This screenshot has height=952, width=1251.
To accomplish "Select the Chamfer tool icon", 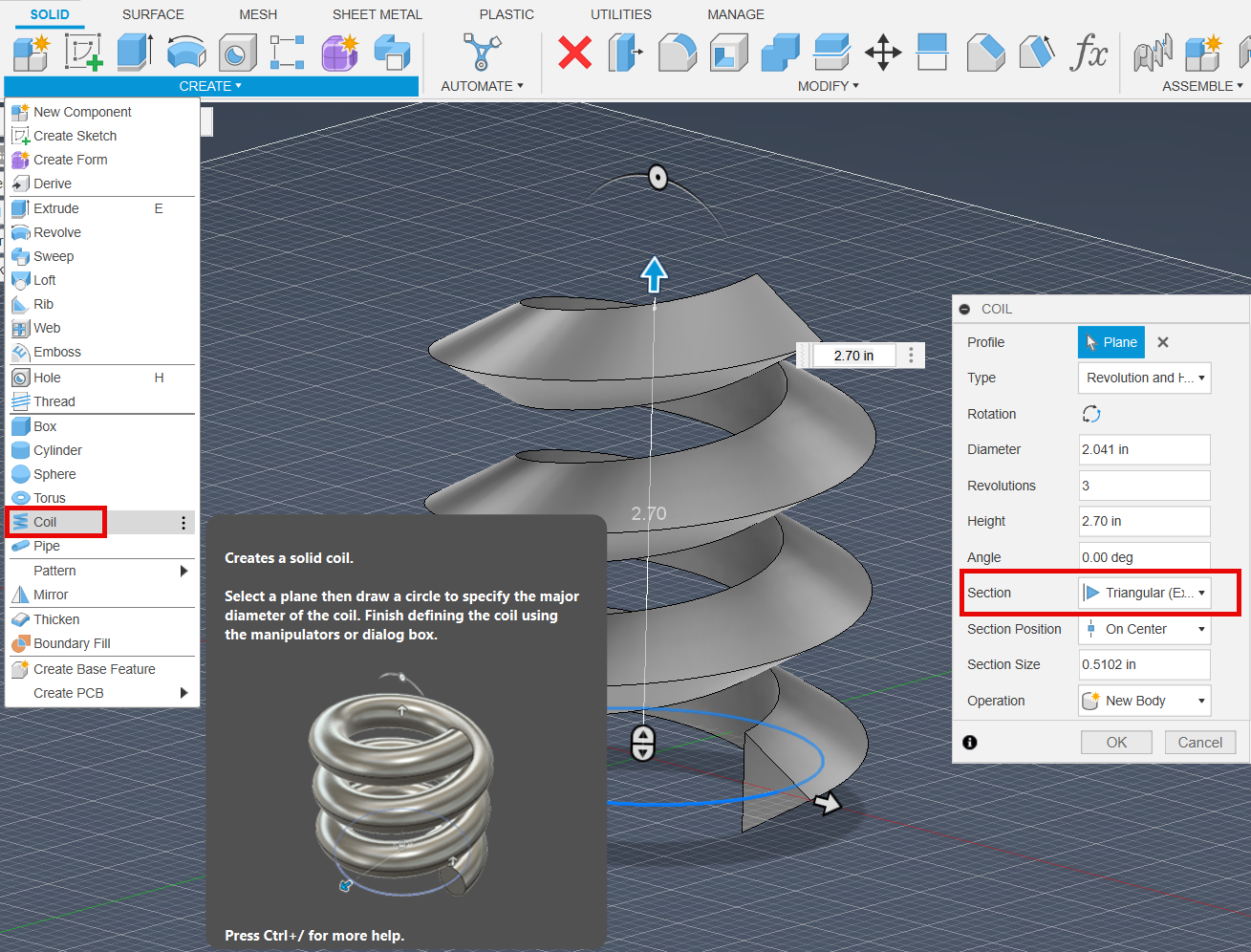I will 985,53.
